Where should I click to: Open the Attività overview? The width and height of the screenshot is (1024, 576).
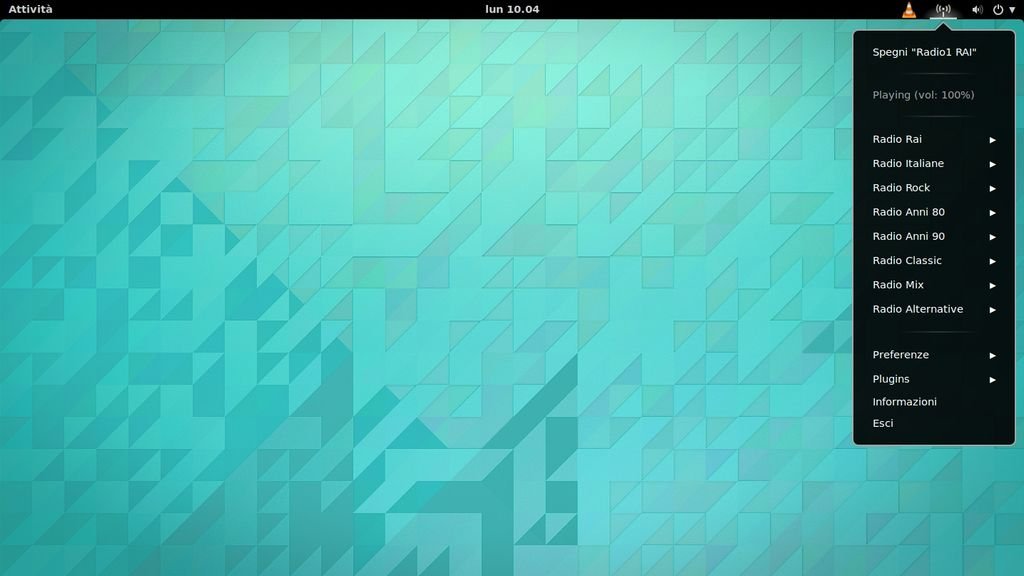tap(30, 9)
